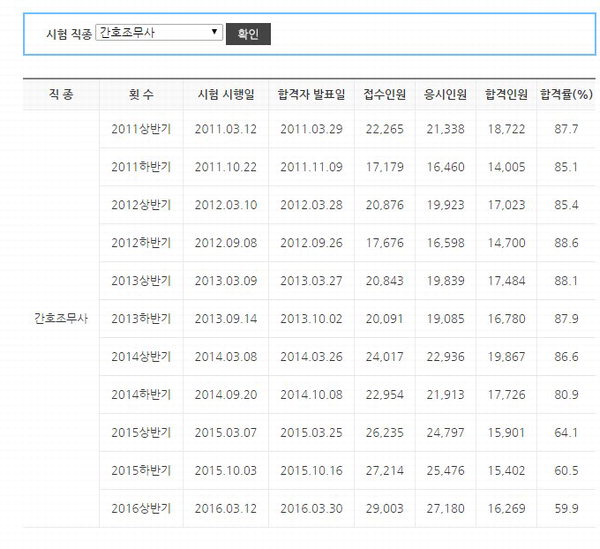Screen dimensions: 600x549
Task: Click registered count 17,179
Action: click(385, 167)
